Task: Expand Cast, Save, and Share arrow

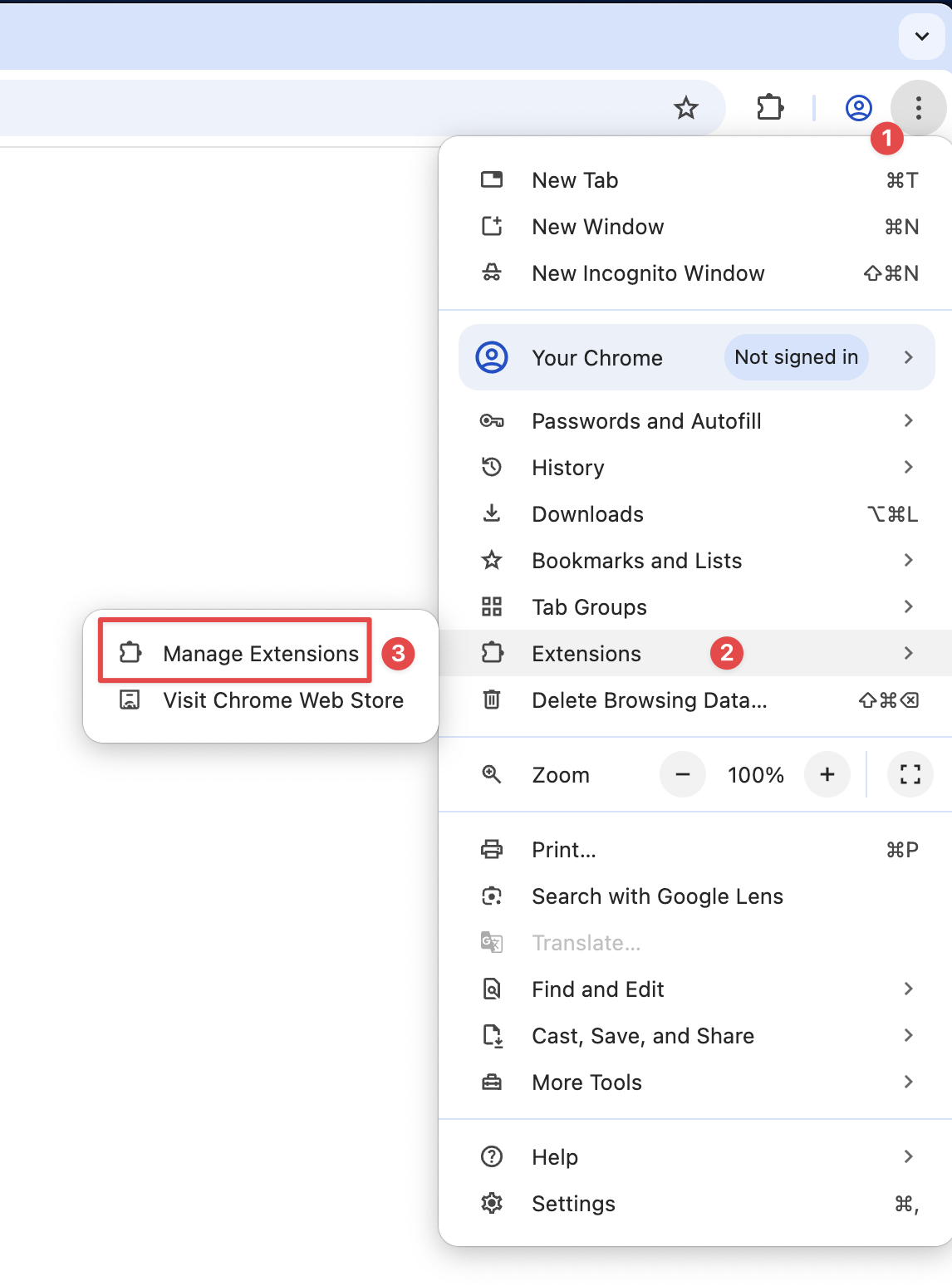Action: pyautogui.click(x=909, y=1035)
